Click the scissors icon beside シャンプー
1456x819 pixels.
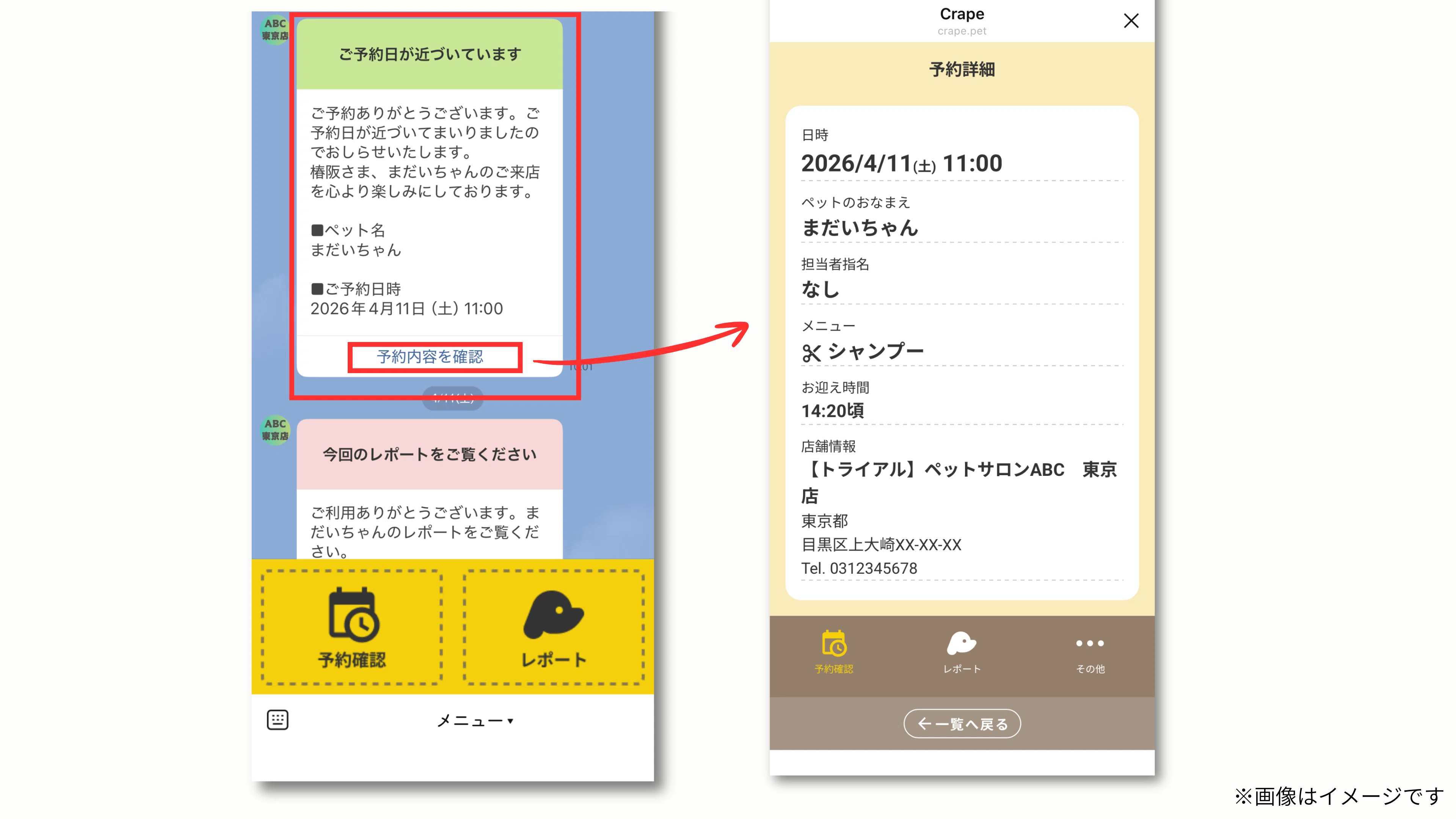(811, 353)
